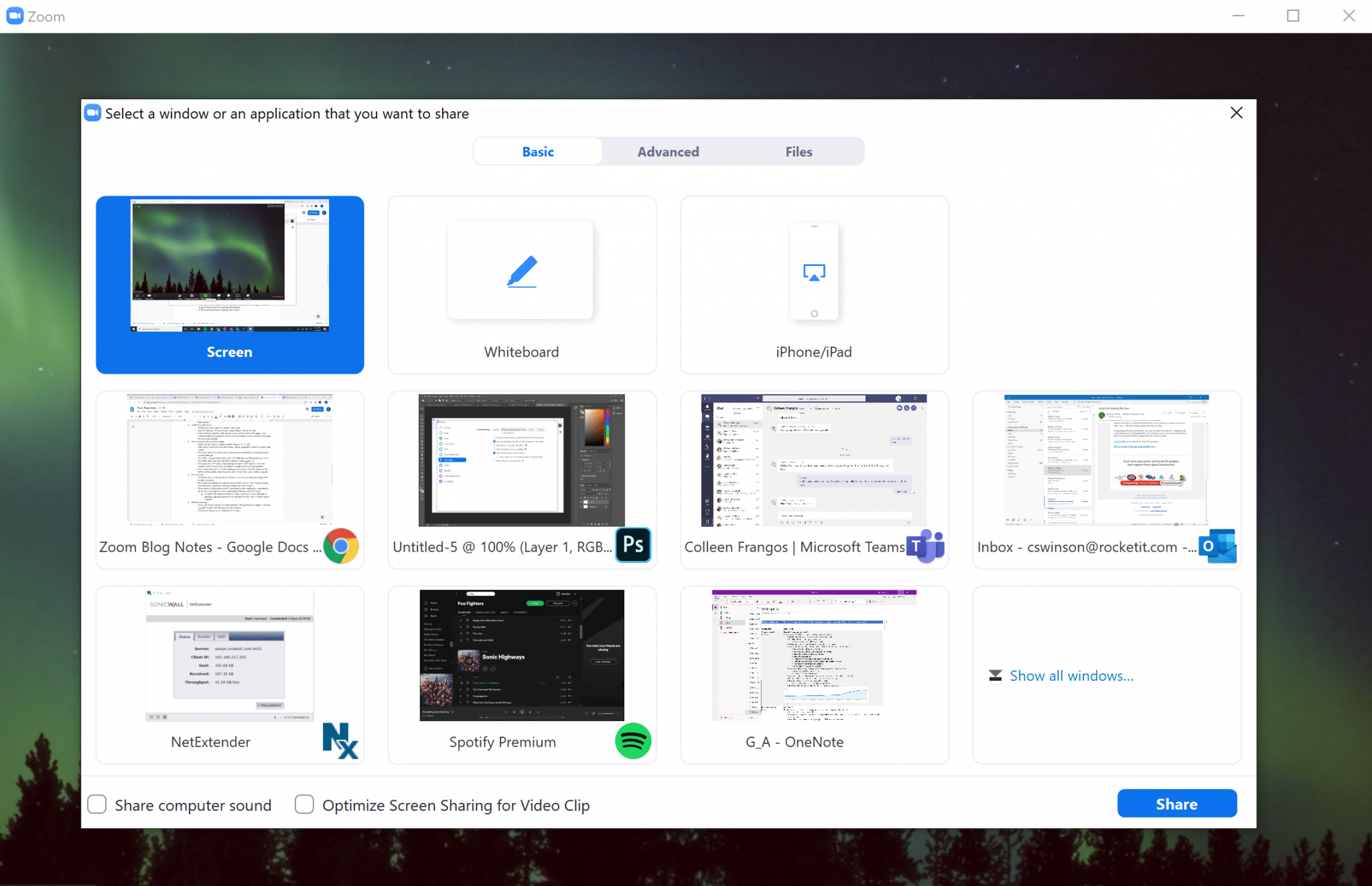The height and width of the screenshot is (886, 1372).
Task: Click the iPhone/iPad label text
Action: pos(813,352)
